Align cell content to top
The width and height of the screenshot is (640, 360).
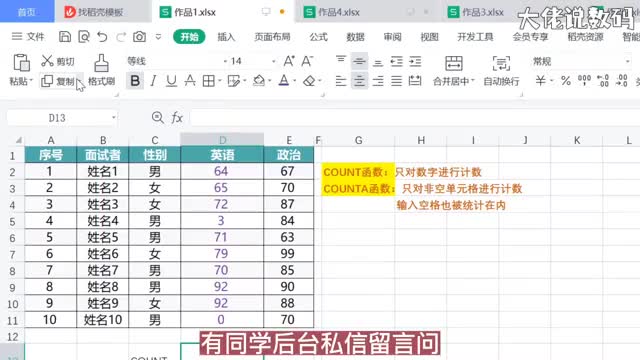341,60
